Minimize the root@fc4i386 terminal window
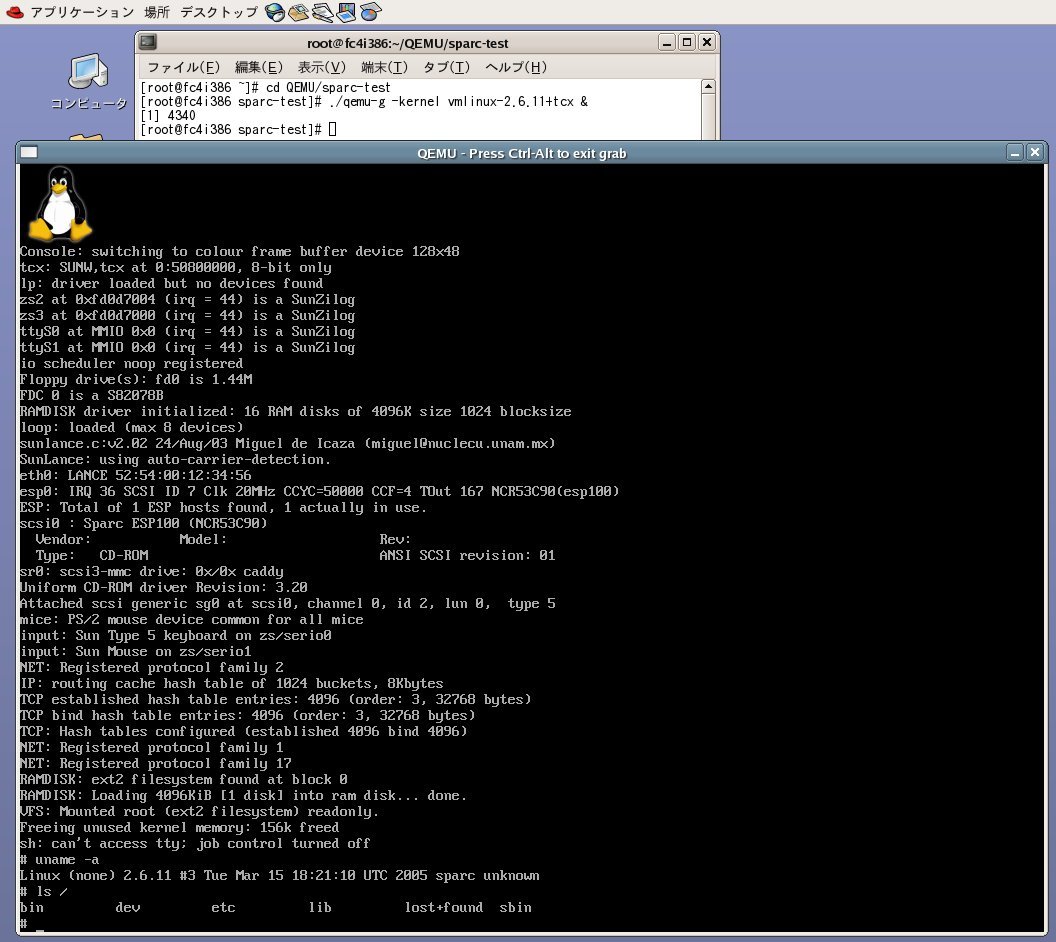 click(667, 42)
